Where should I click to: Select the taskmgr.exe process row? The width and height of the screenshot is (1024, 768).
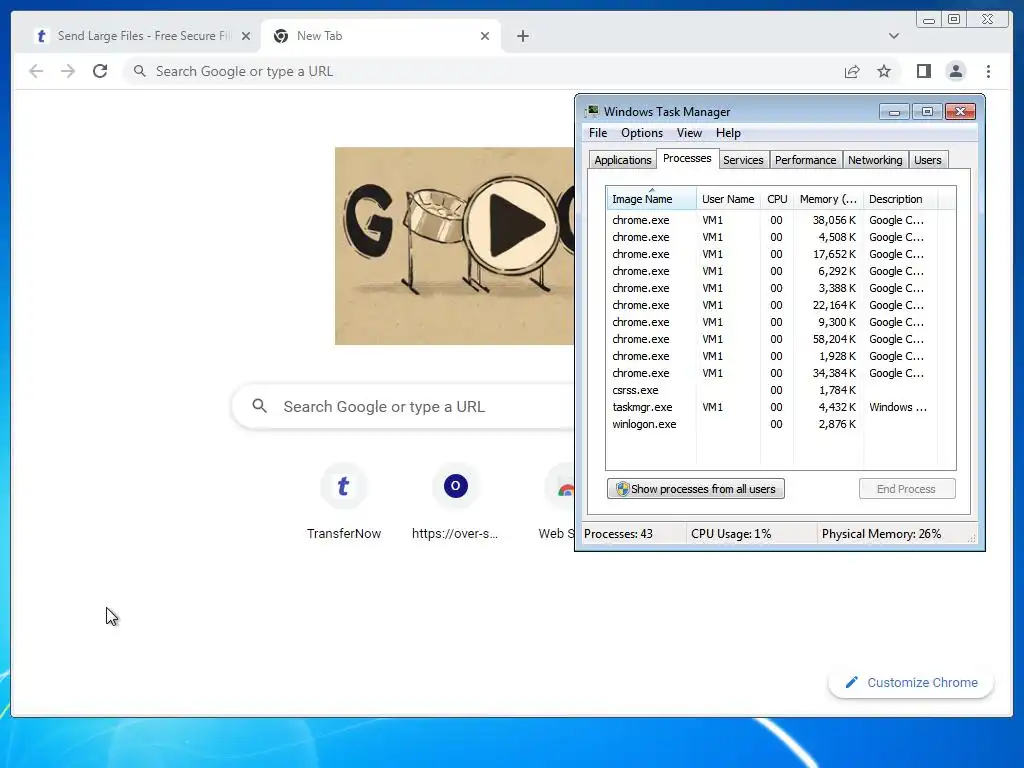[x=771, y=407]
